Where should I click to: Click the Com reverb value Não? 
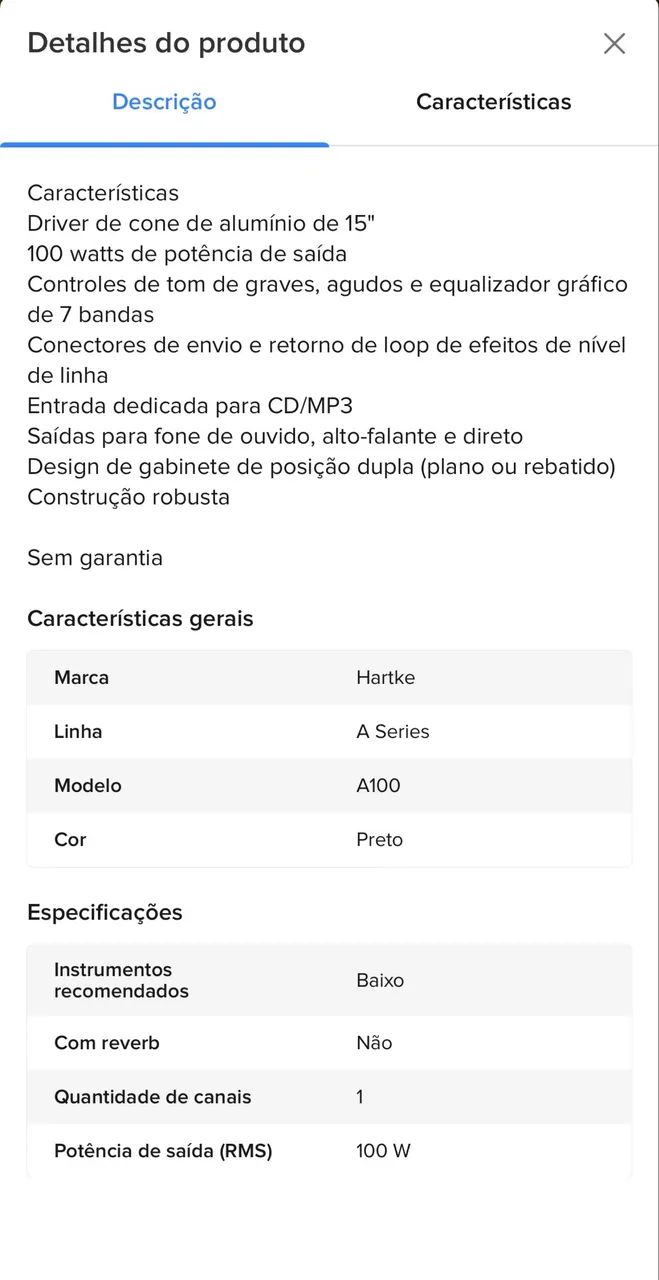click(374, 1043)
